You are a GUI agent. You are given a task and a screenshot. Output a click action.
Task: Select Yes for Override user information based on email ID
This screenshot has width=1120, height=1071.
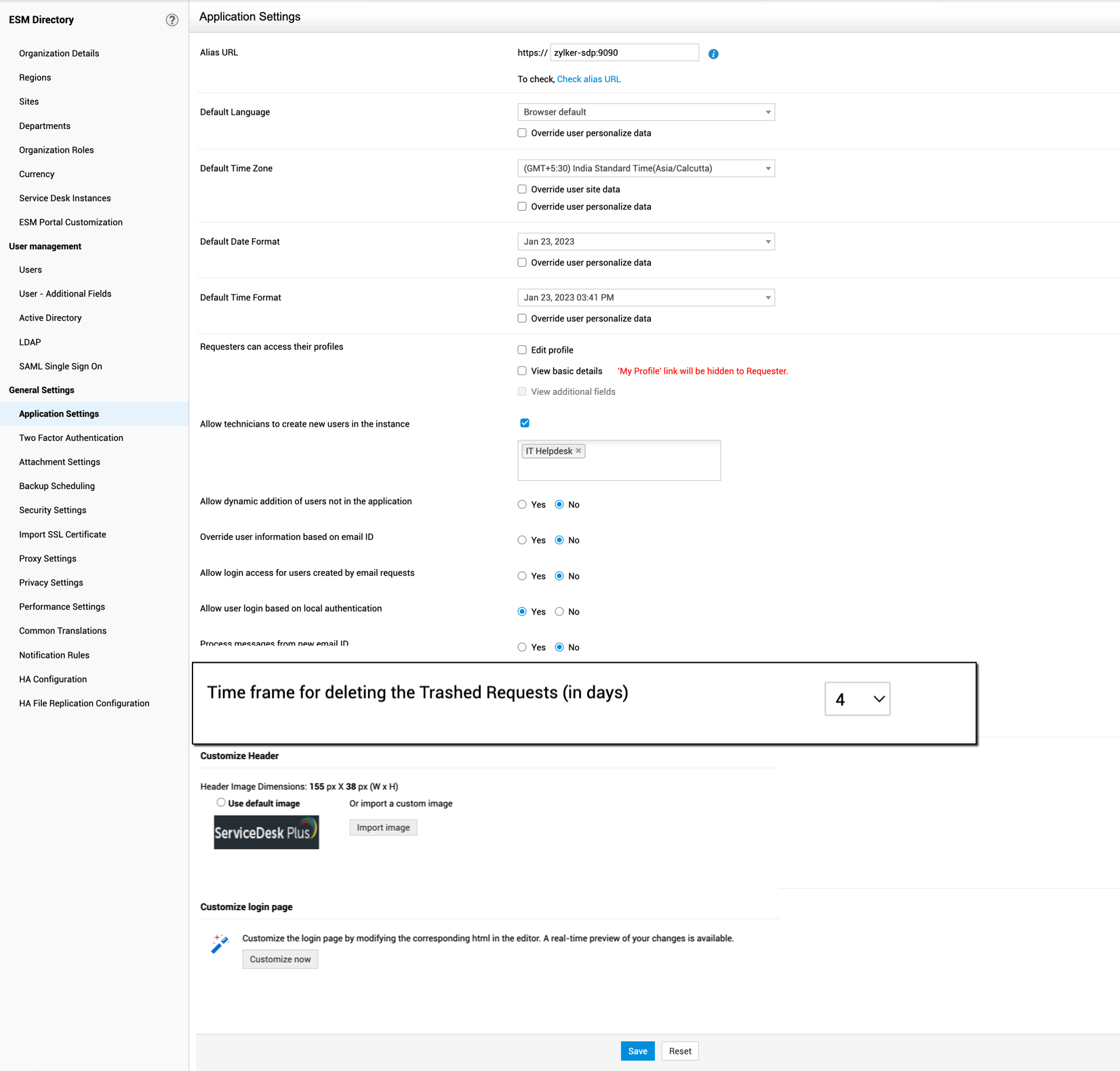[522, 541]
